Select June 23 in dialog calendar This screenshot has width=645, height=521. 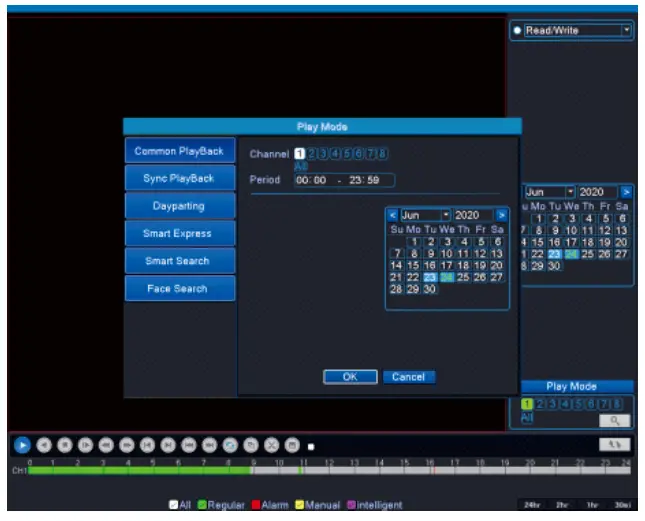coord(430,277)
